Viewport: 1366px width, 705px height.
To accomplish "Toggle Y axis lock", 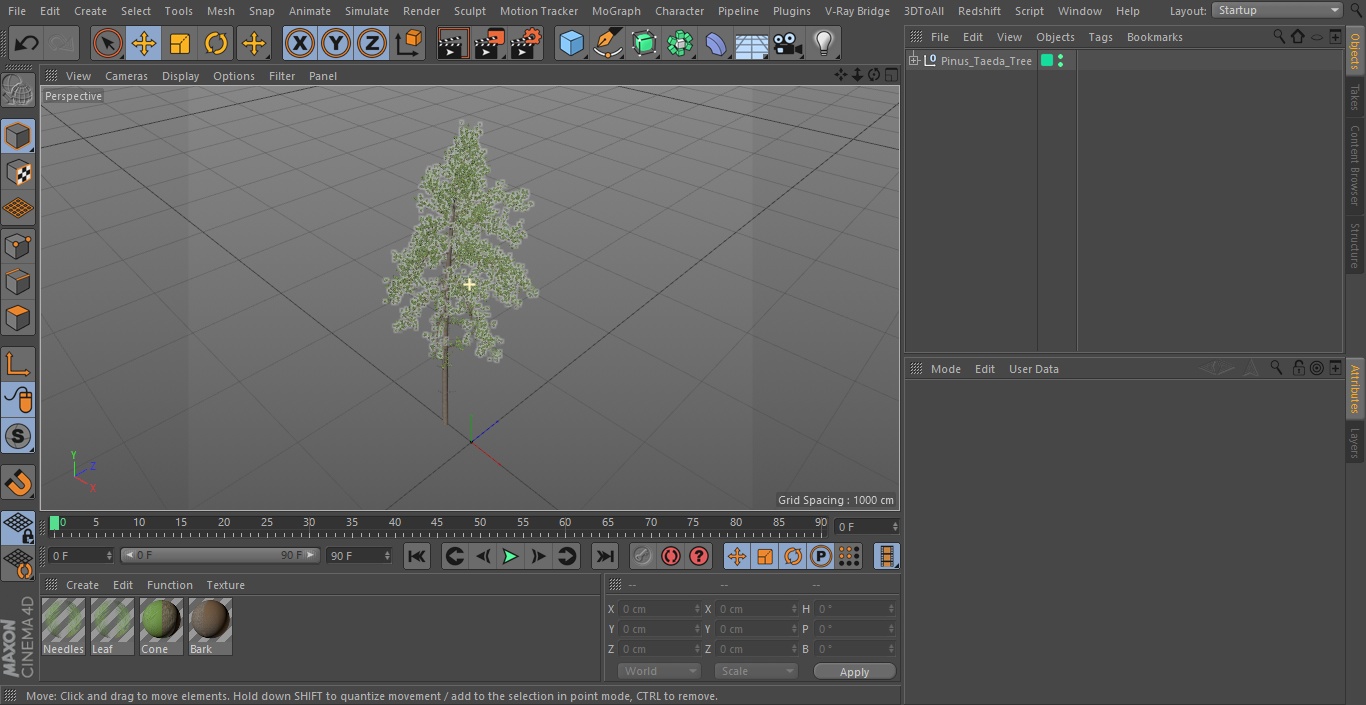I will pyautogui.click(x=336, y=43).
